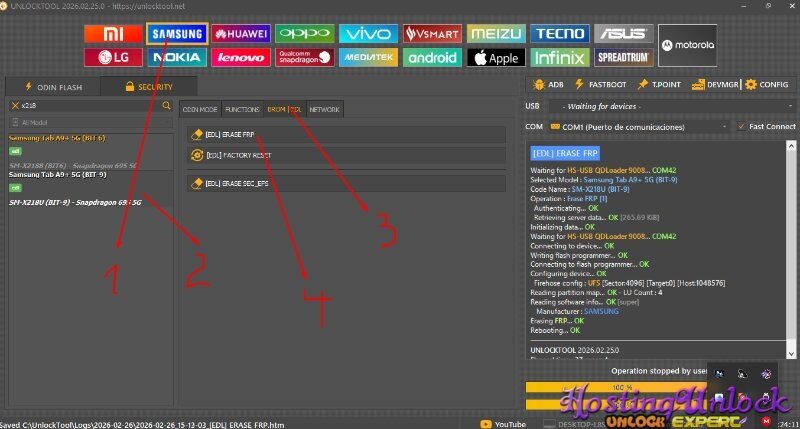Click the 100 % progress bar
Image resolution: width=800 pixels, height=429 pixels.
pos(616,388)
